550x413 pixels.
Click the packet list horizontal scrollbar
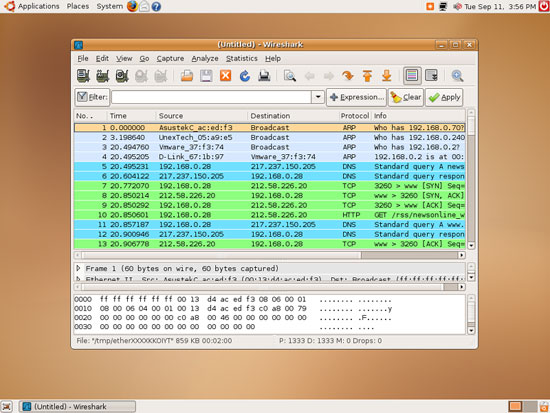pos(270,255)
